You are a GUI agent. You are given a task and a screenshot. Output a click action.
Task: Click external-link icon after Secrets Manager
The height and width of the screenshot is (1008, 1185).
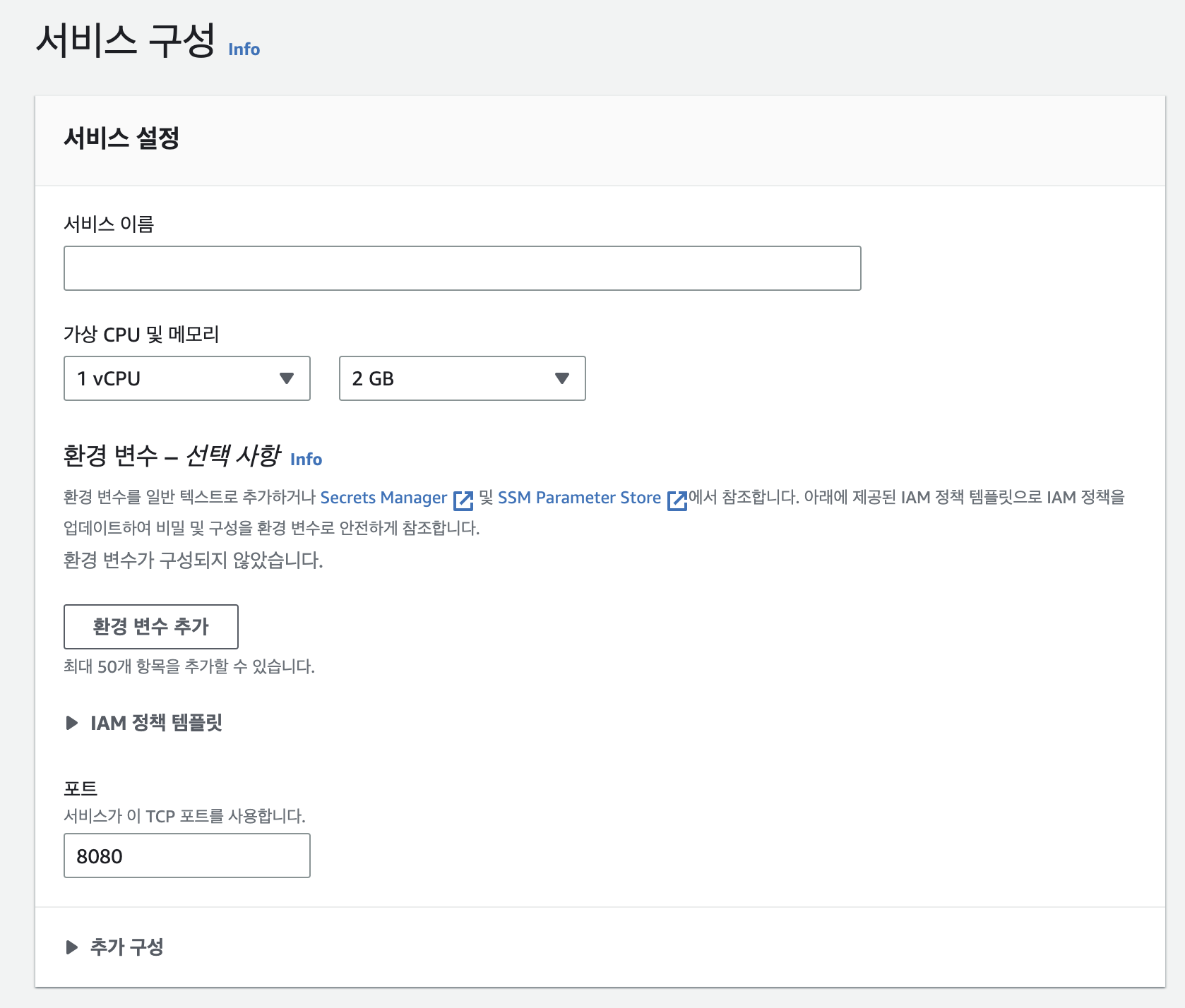click(x=463, y=500)
